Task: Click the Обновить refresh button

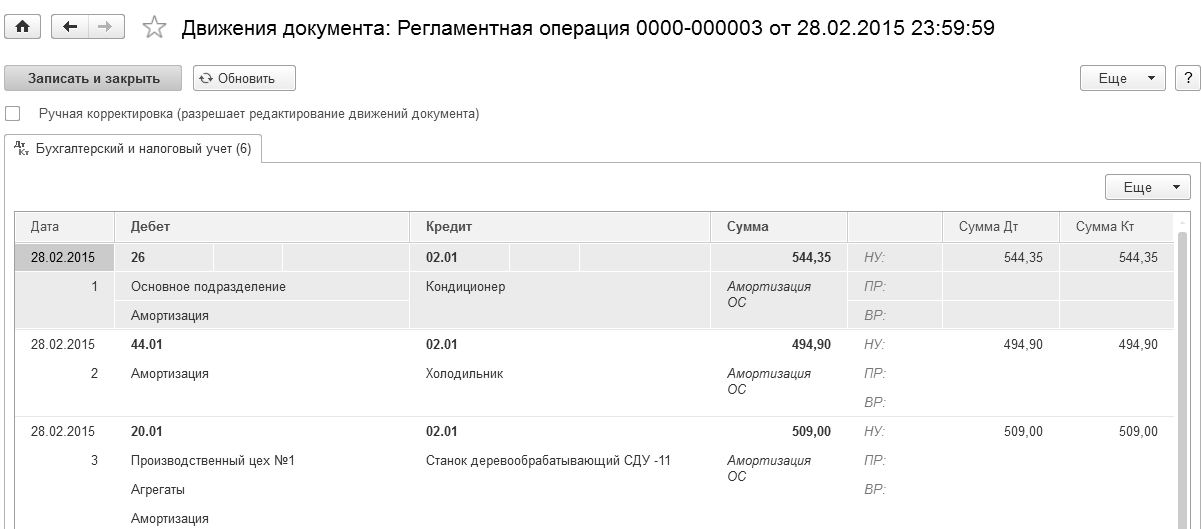Action: pyautogui.click(x=244, y=78)
